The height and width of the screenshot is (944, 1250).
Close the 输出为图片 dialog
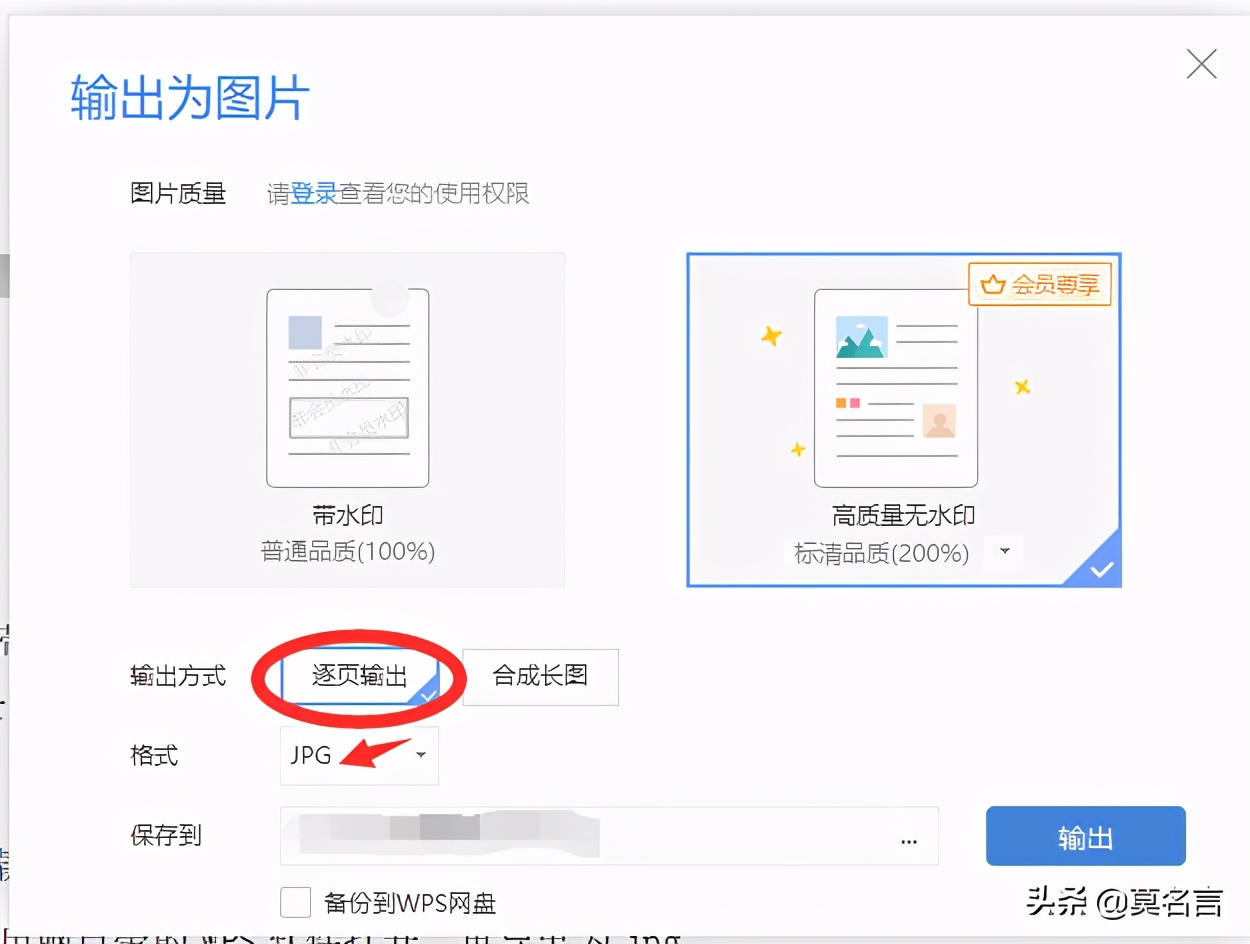click(1201, 64)
